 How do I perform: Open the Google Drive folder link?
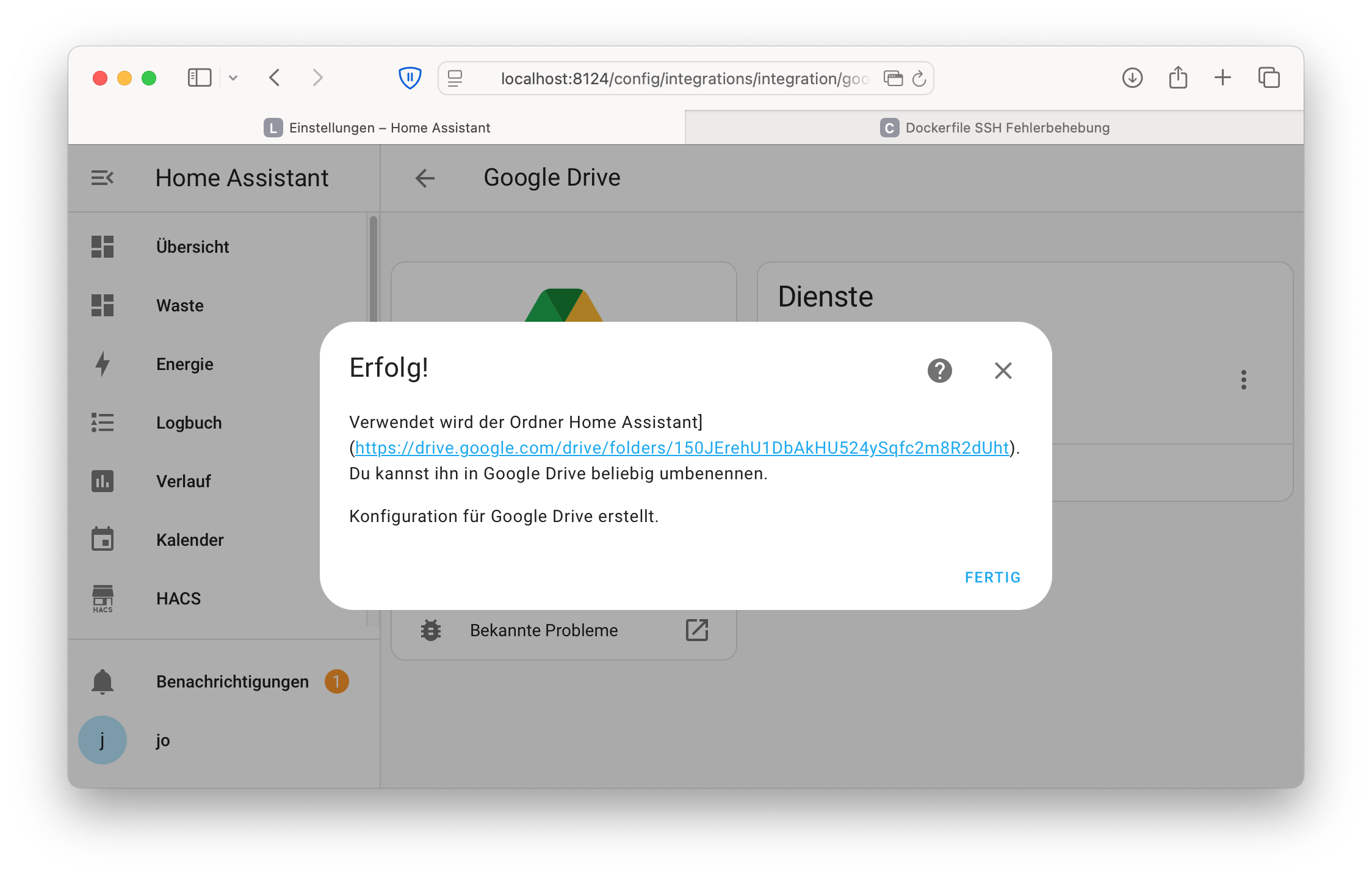(682, 448)
